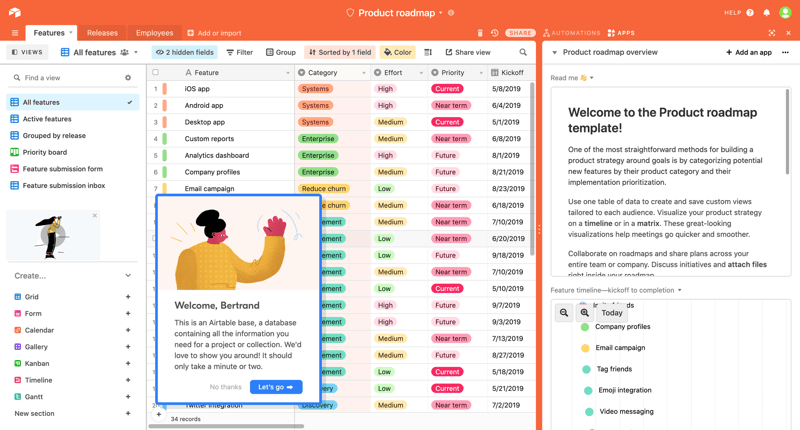The height and width of the screenshot is (430, 800).
Task: Add a Kanban view with plus
Action: [128, 364]
